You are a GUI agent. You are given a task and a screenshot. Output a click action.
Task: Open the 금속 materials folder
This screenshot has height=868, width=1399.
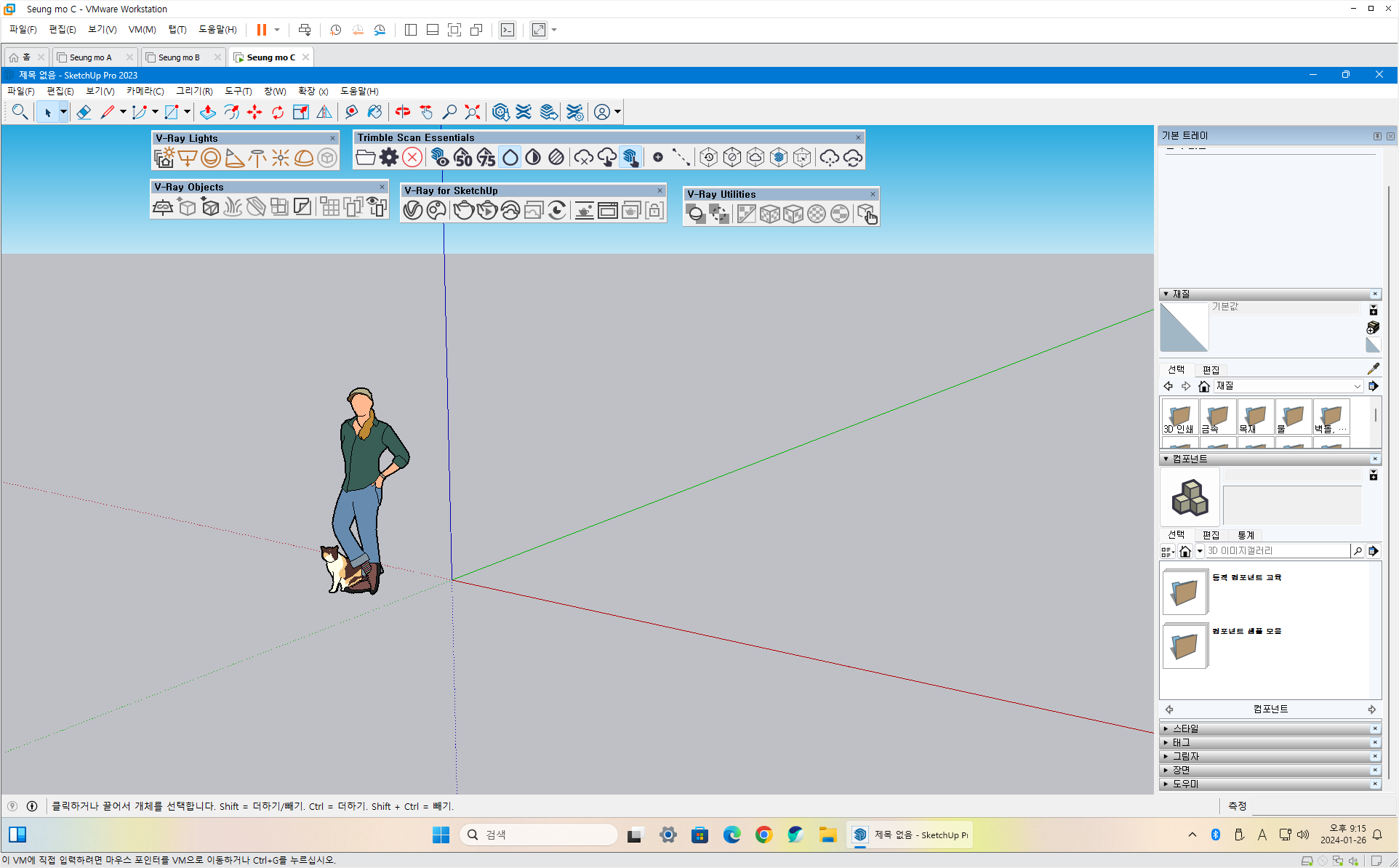pyautogui.click(x=1217, y=417)
